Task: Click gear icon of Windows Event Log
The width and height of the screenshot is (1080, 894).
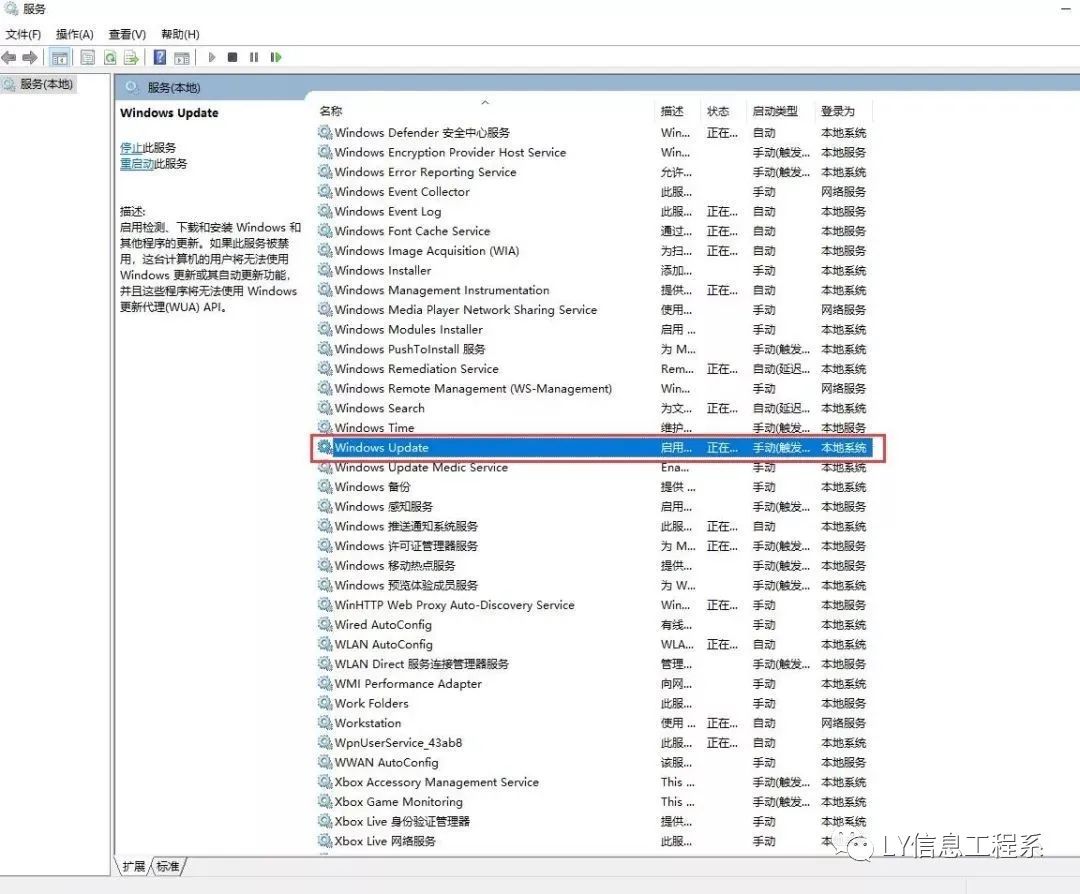Action: pos(325,211)
